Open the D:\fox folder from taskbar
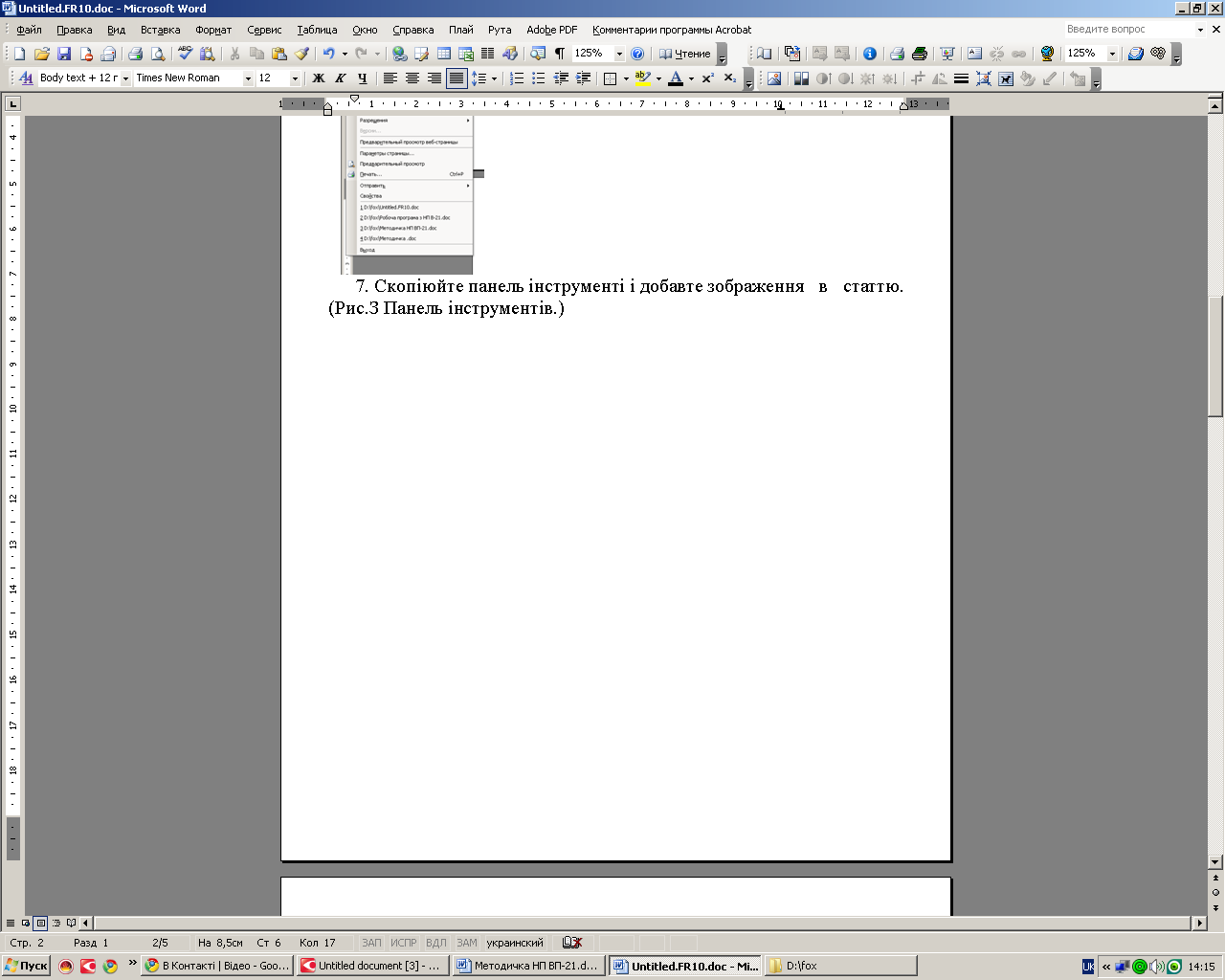Image resolution: width=1225 pixels, height=980 pixels. (x=840, y=966)
